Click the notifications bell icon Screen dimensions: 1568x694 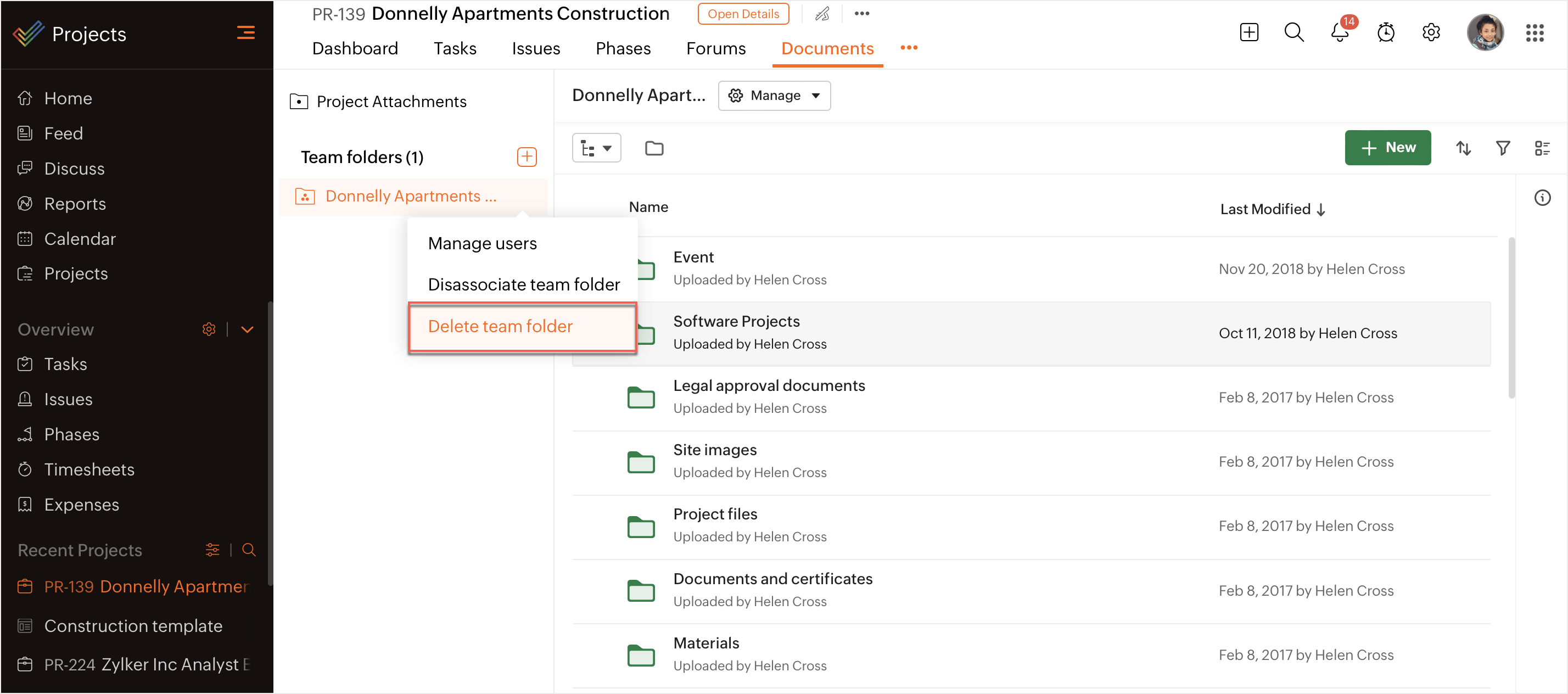tap(1339, 32)
